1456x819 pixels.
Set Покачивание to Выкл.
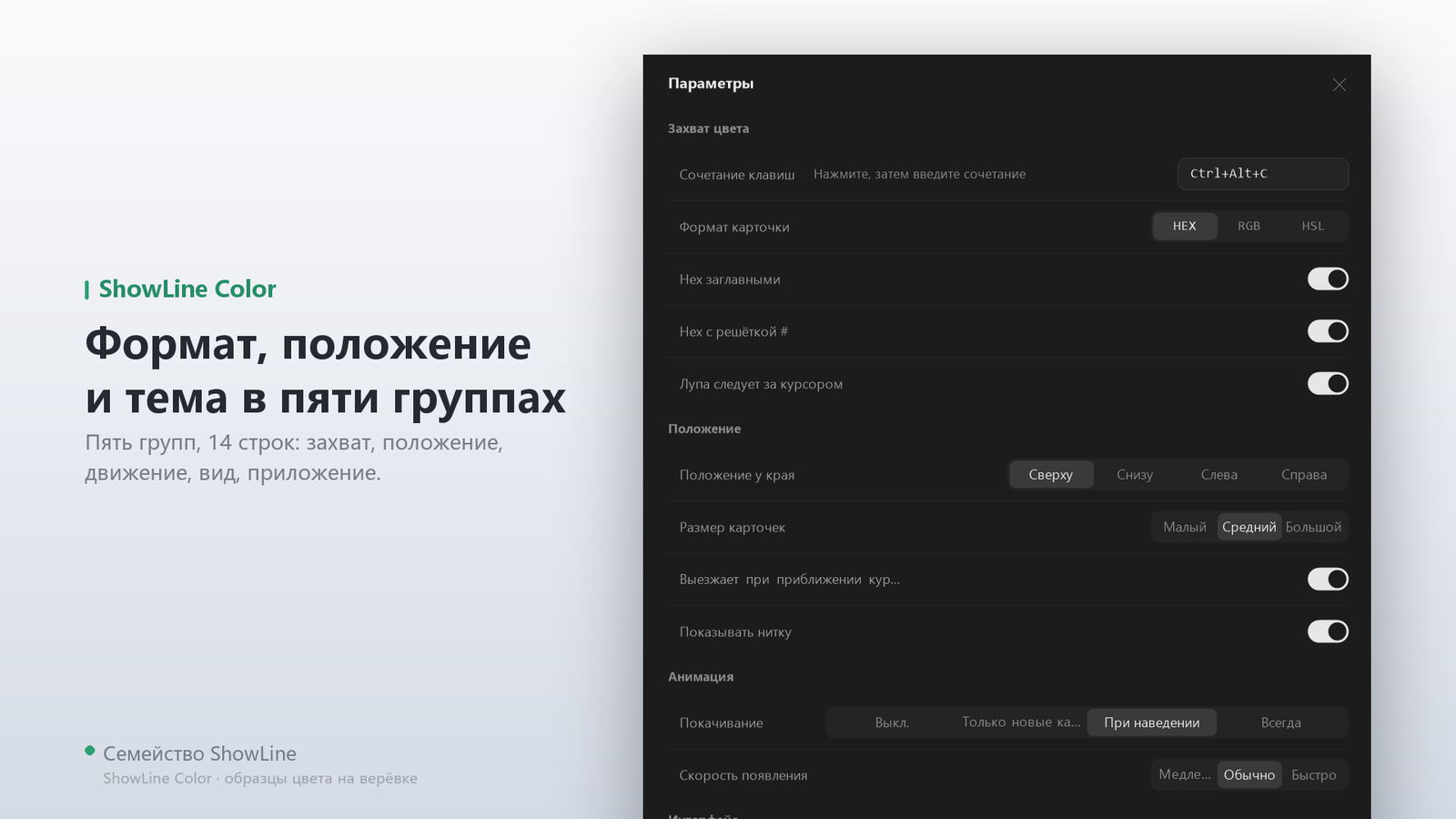[x=892, y=723]
